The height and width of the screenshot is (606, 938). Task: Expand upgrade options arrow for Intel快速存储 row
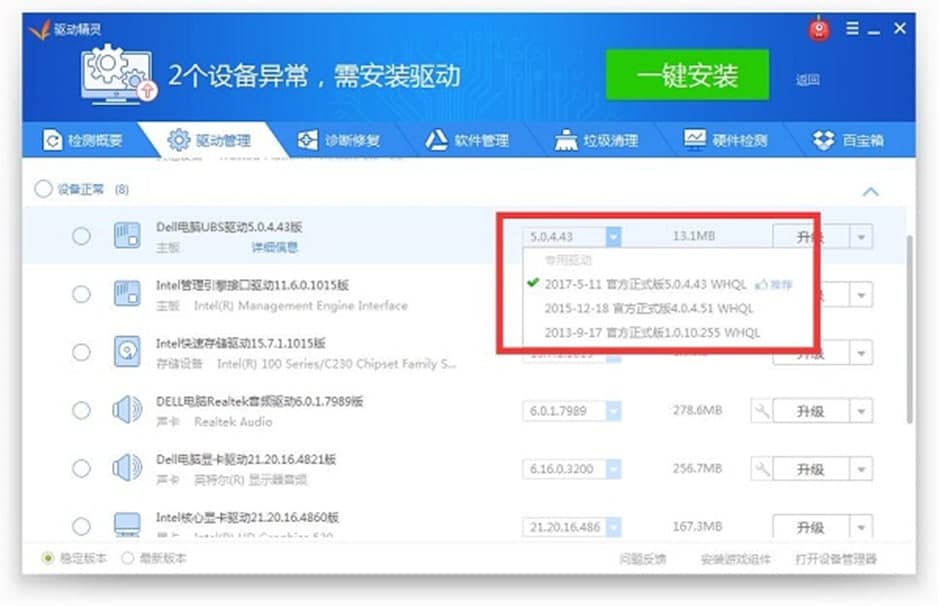pyautogui.click(x=861, y=353)
